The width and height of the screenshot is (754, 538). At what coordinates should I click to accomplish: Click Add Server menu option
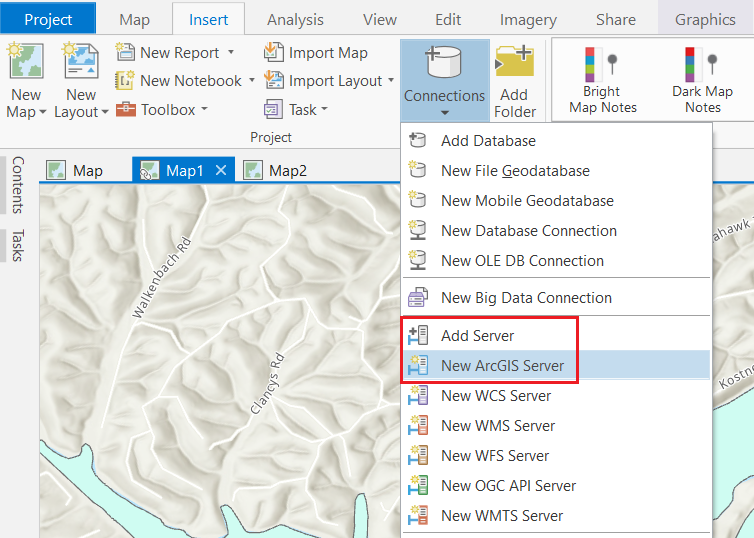click(477, 336)
